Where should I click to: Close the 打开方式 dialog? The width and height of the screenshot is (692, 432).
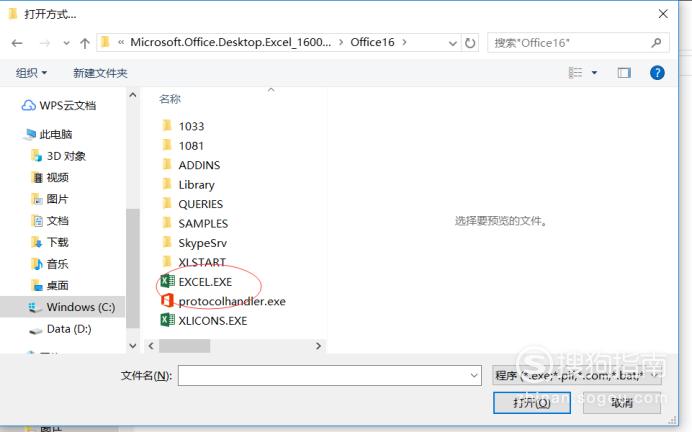tap(663, 14)
